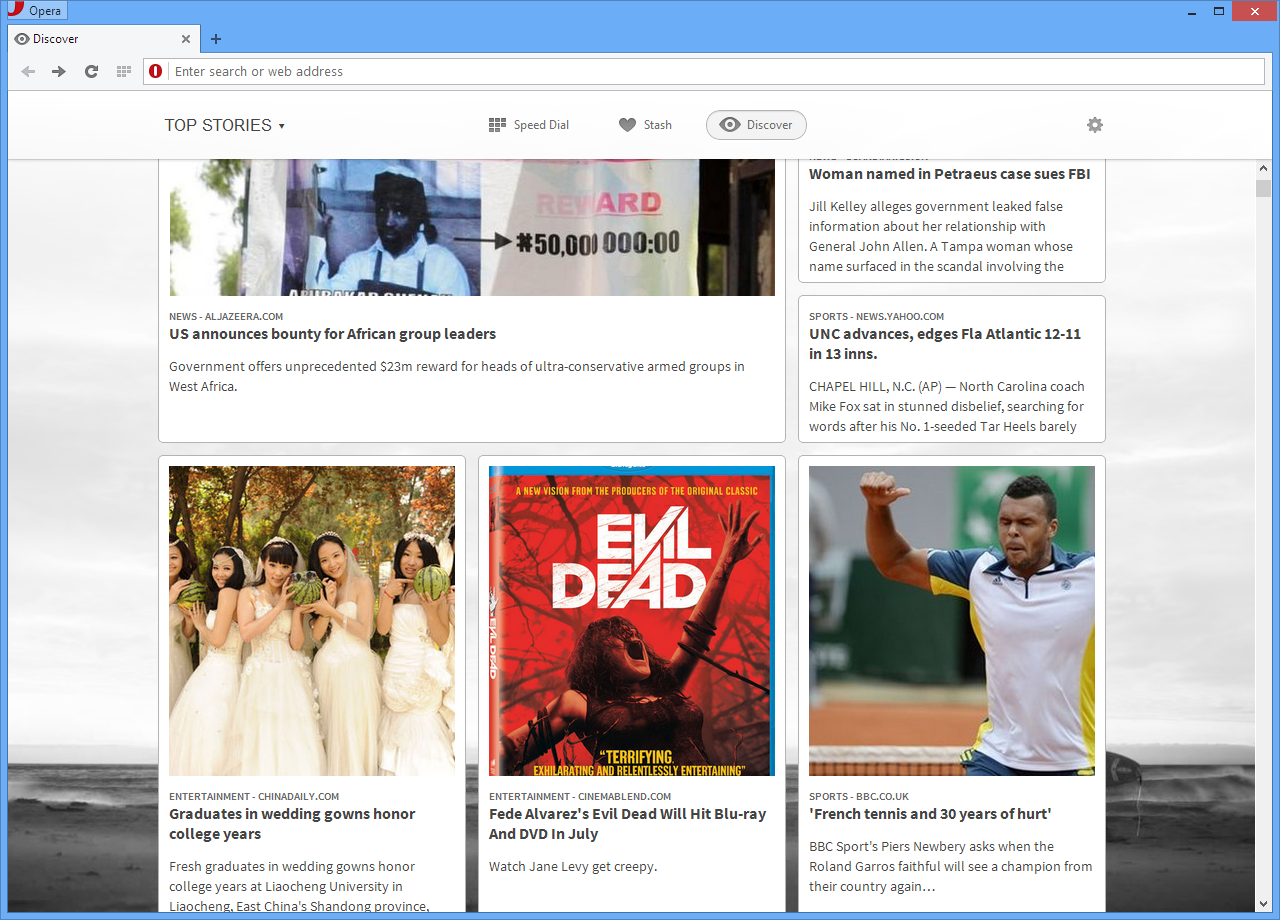1280x920 pixels.
Task: Open the Opera menu button
Action: tap(37, 10)
